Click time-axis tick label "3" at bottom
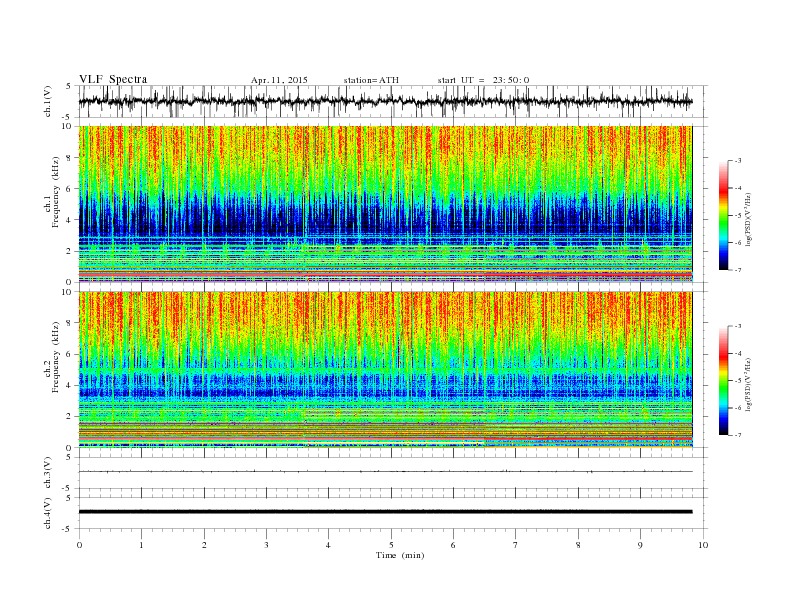Viewport: 792px width, 612px height. click(x=266, y=545)
